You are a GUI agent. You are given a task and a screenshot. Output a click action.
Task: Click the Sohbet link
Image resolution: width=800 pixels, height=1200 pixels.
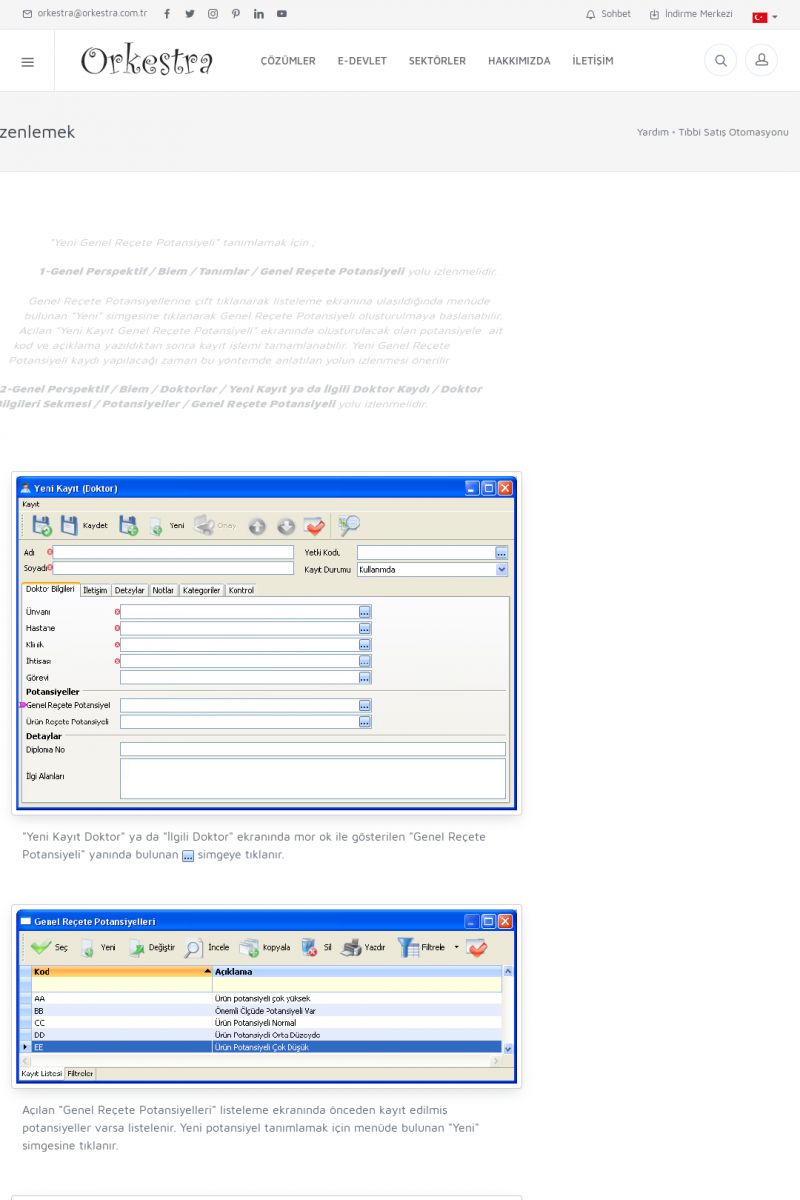pyautogui.click(x=608, y=14)
